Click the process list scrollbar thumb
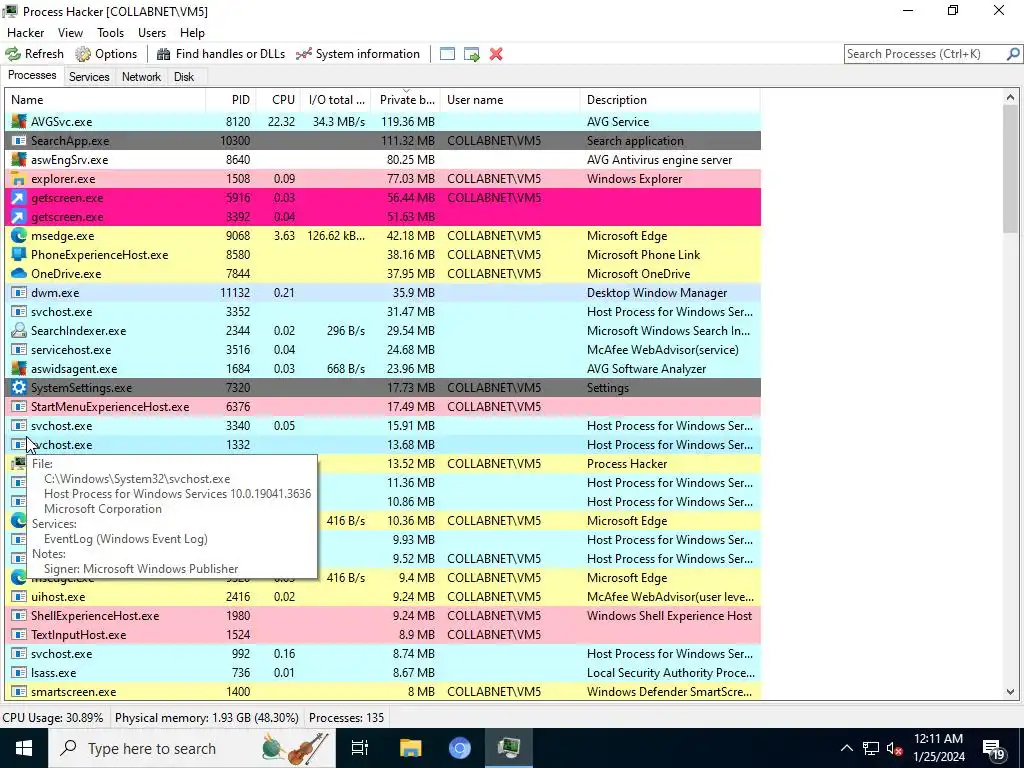1024x768 pixels. coord(1010,168)
